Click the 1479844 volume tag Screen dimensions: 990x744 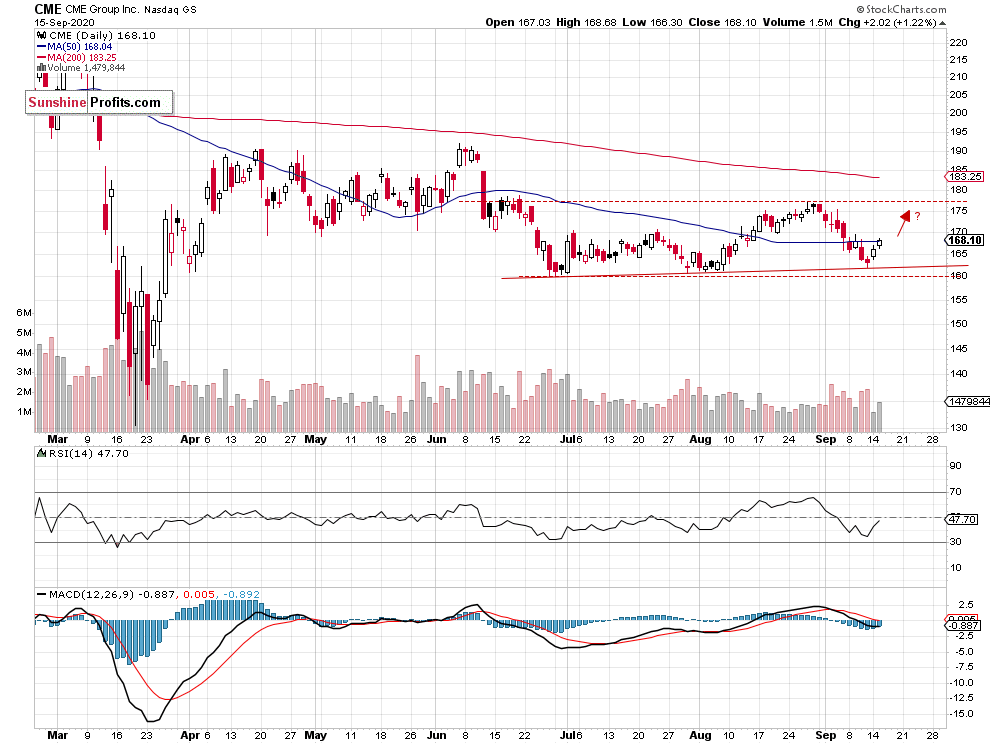pos(967,402)
